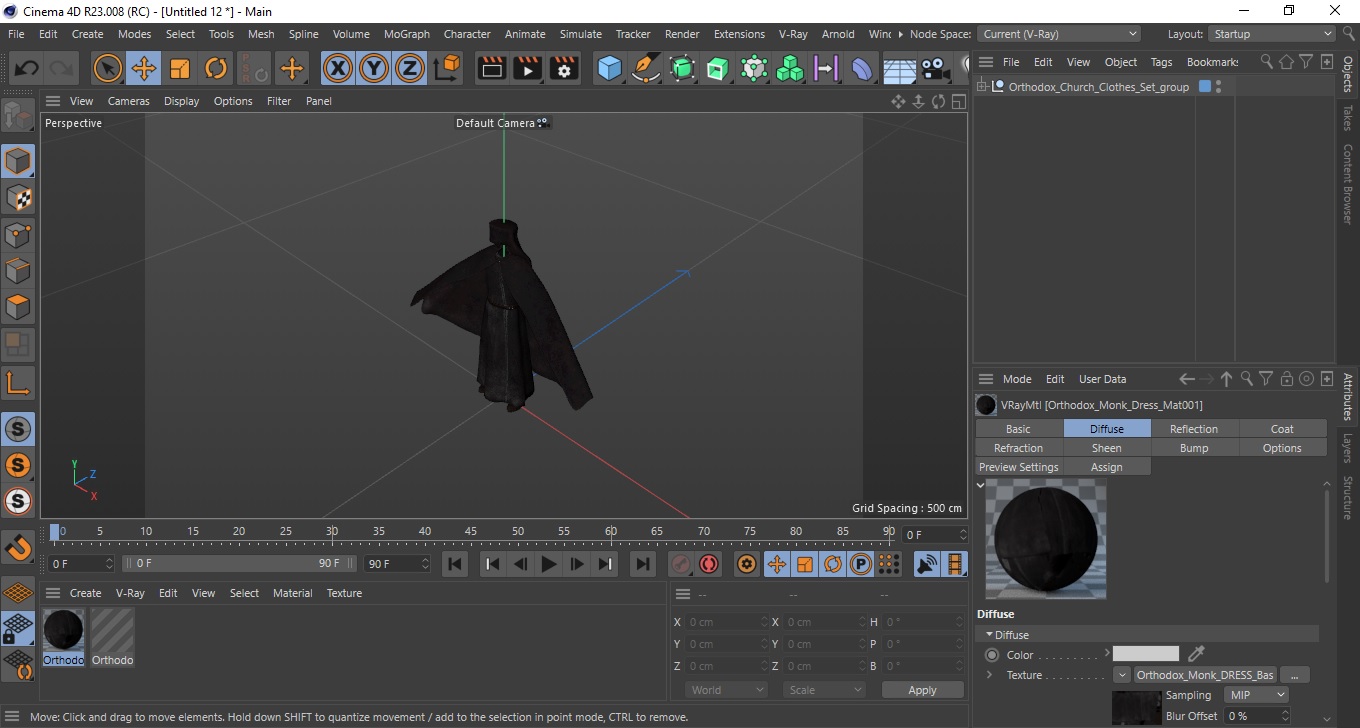
Task: Select first Orthodo material thumbnail
Action: coord(63,637)
